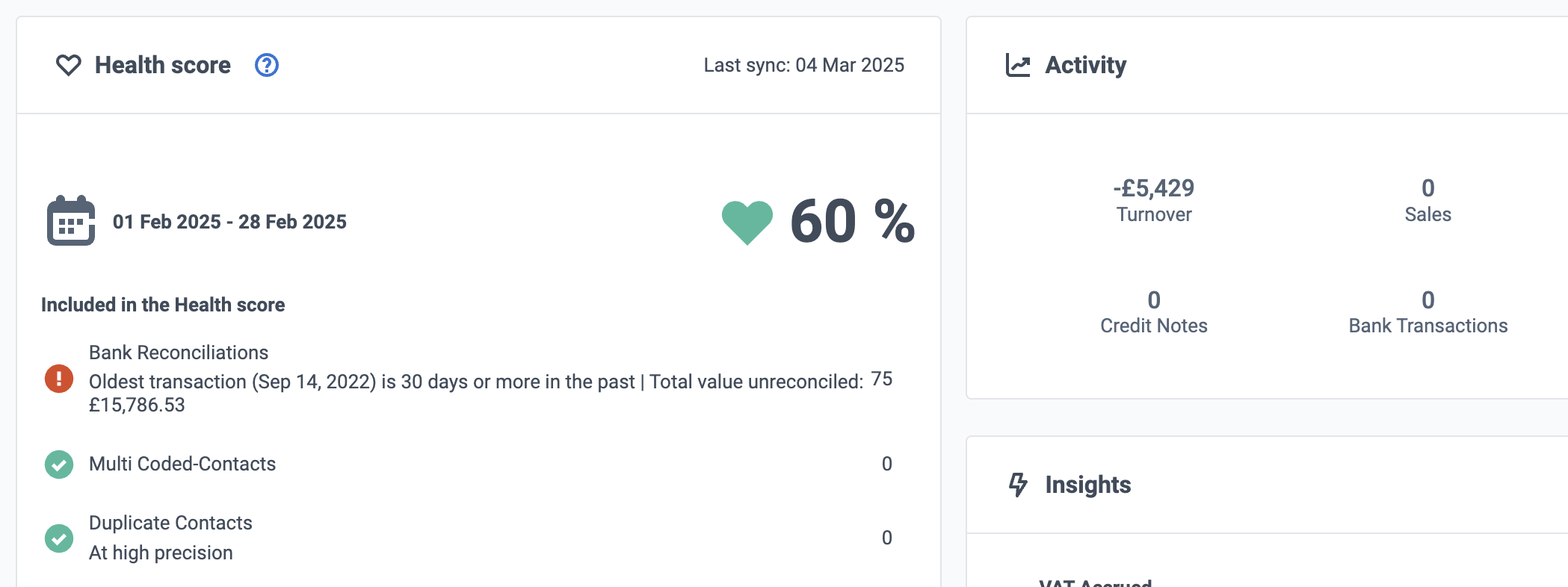Click the red Bank Reconciliations warning icon
1568x587 pixels.
(x=59, y=379)
